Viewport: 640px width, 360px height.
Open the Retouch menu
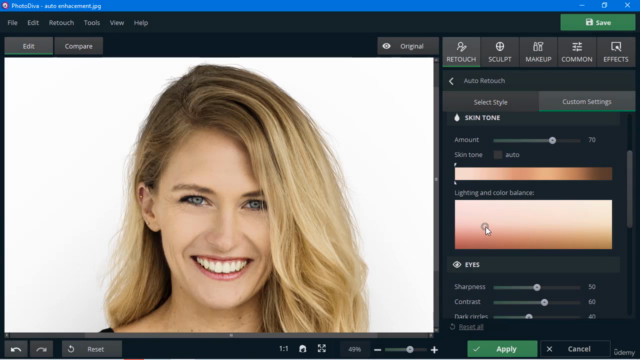click(61, 23)
